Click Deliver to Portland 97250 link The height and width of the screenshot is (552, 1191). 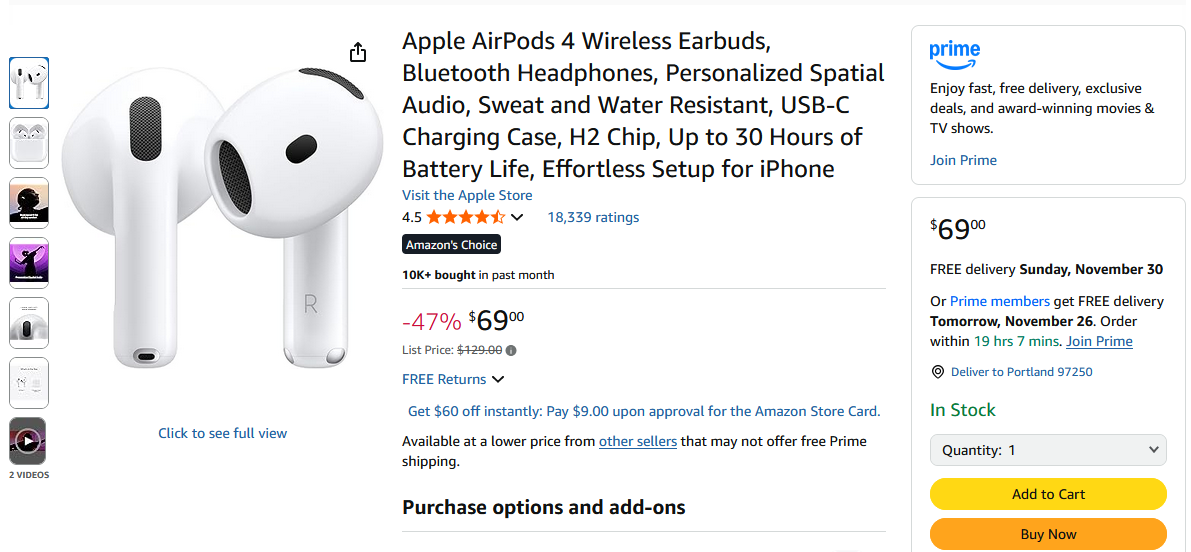click(1021, 372)
